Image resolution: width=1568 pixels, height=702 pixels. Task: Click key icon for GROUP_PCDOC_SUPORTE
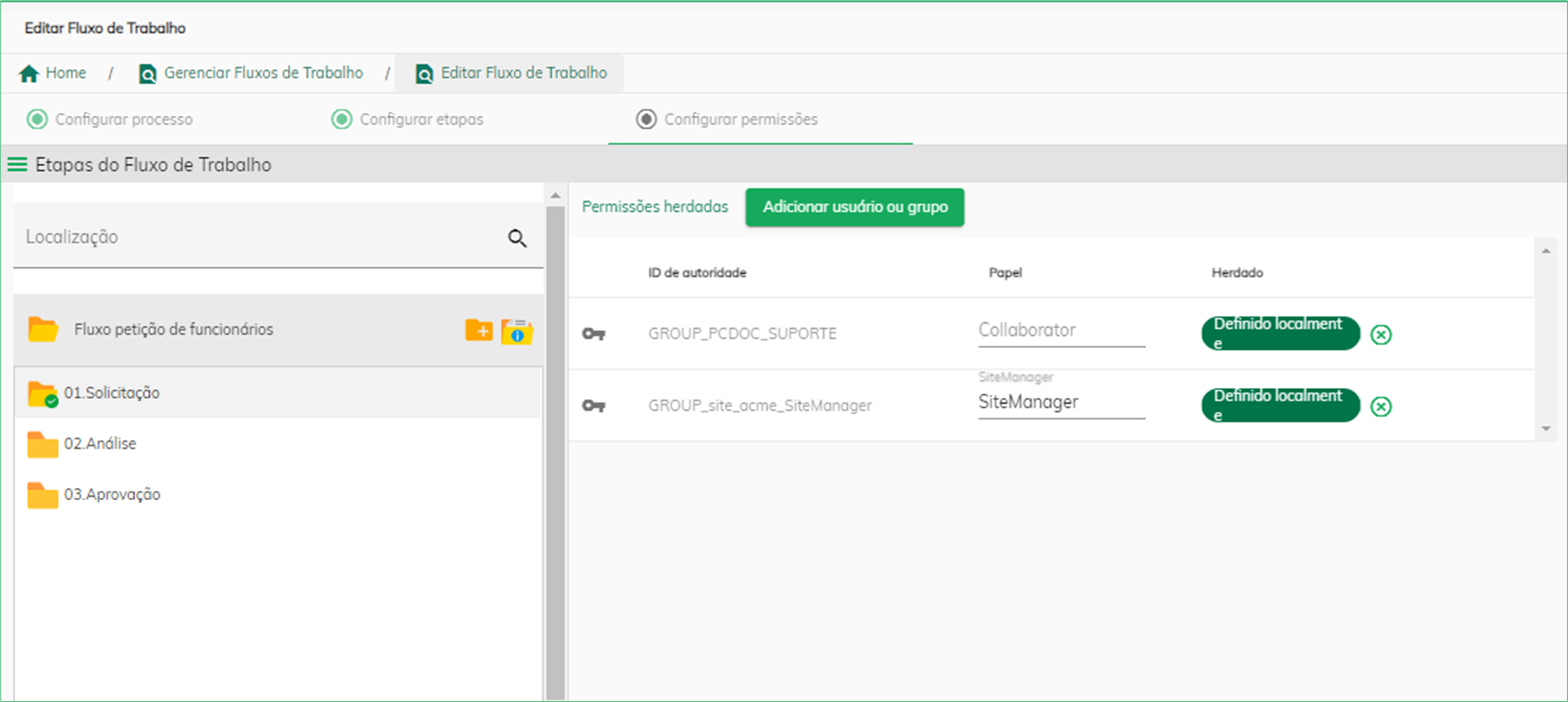pos(594,334)
